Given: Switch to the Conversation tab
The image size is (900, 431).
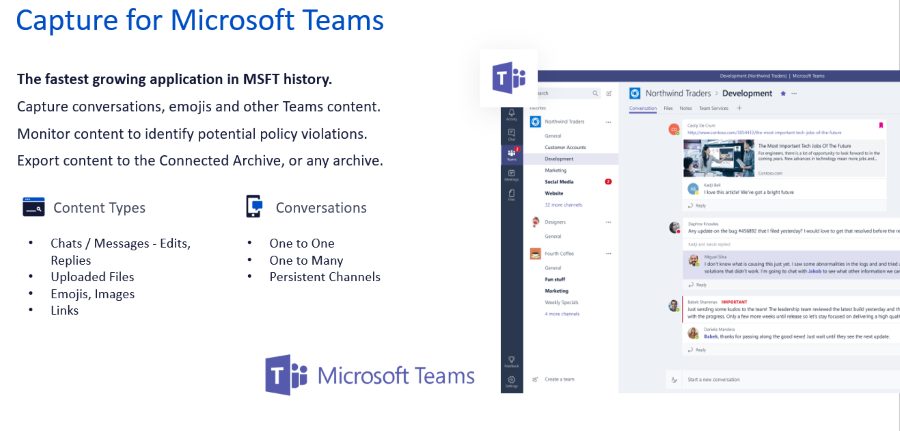Looking at the screenshot, I should (x=643, y=108).
